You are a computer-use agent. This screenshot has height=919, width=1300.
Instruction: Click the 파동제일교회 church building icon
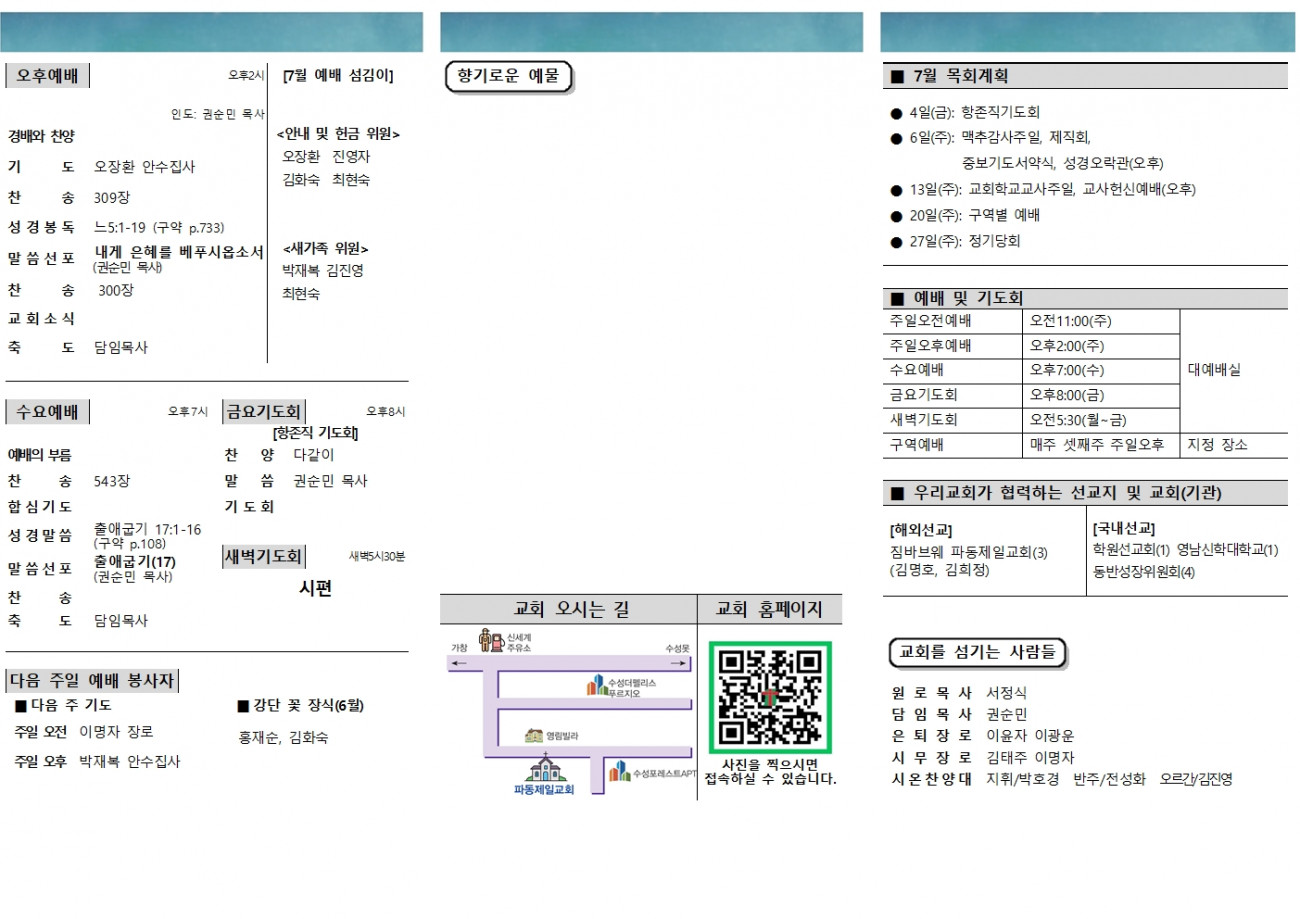click(x=545, y=768)
